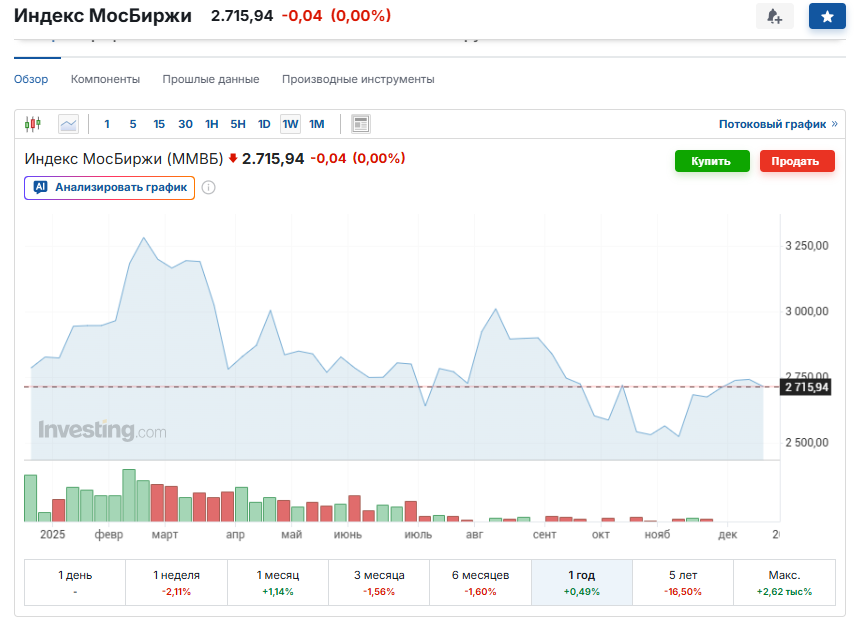Select the 5 лет period
The height and width of the screenshot is (618, 857).
click(x=683, y=582)
